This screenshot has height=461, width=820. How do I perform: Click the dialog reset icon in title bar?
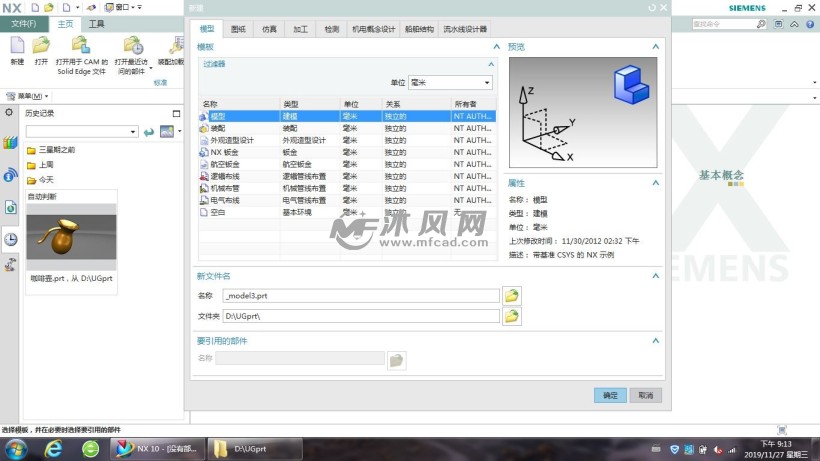point(652,8)
